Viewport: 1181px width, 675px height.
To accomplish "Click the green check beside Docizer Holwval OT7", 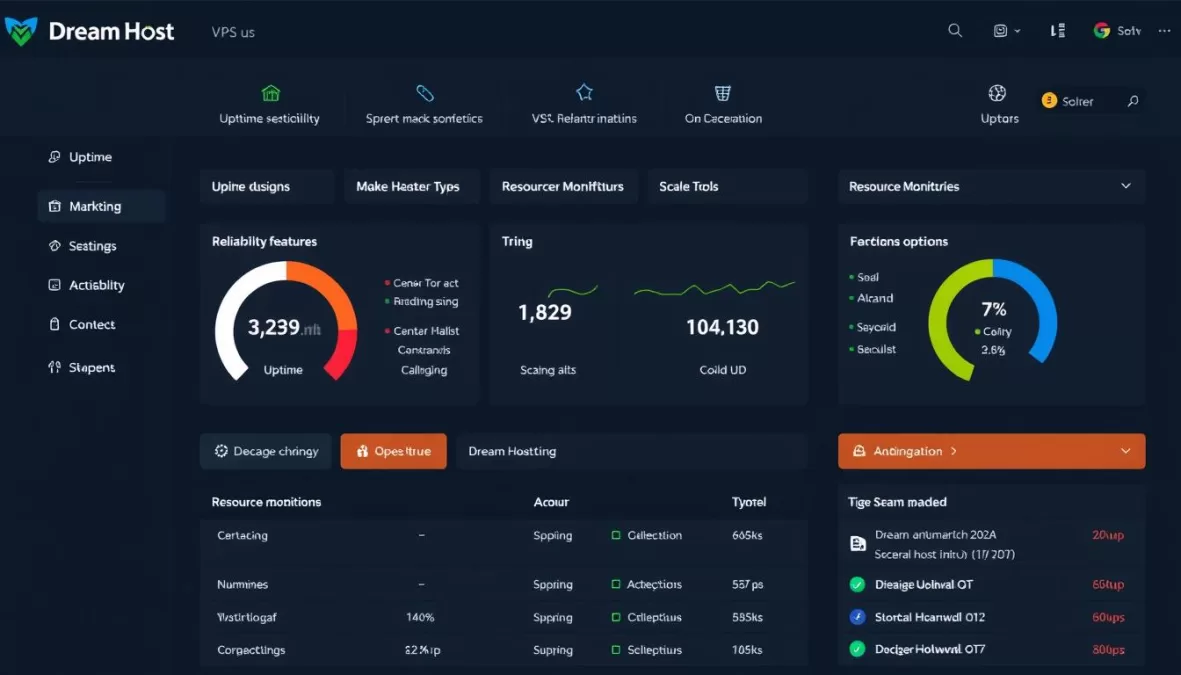I will (x=857, y=649).
